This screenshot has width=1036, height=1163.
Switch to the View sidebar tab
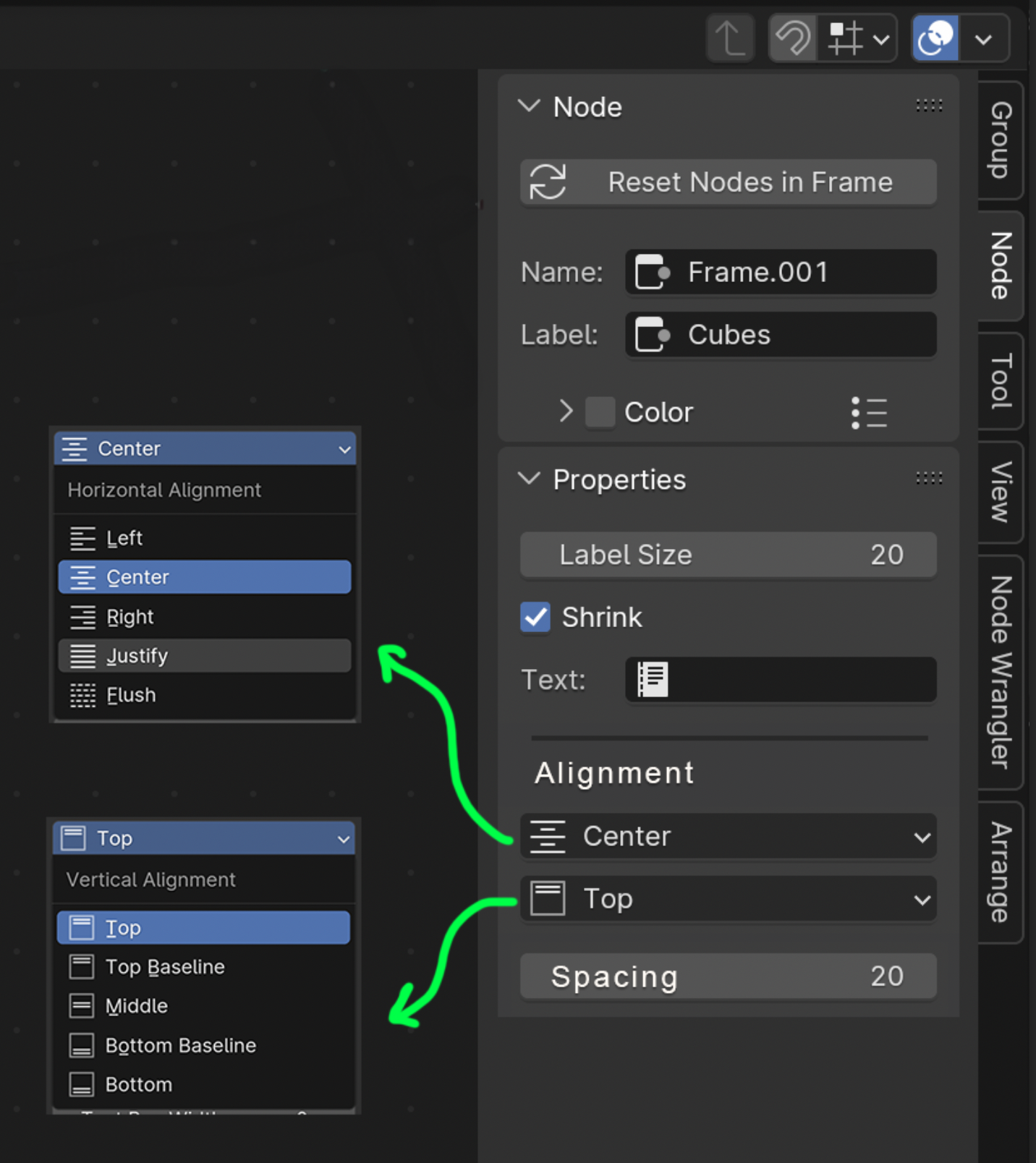(x=1001, y=492)
